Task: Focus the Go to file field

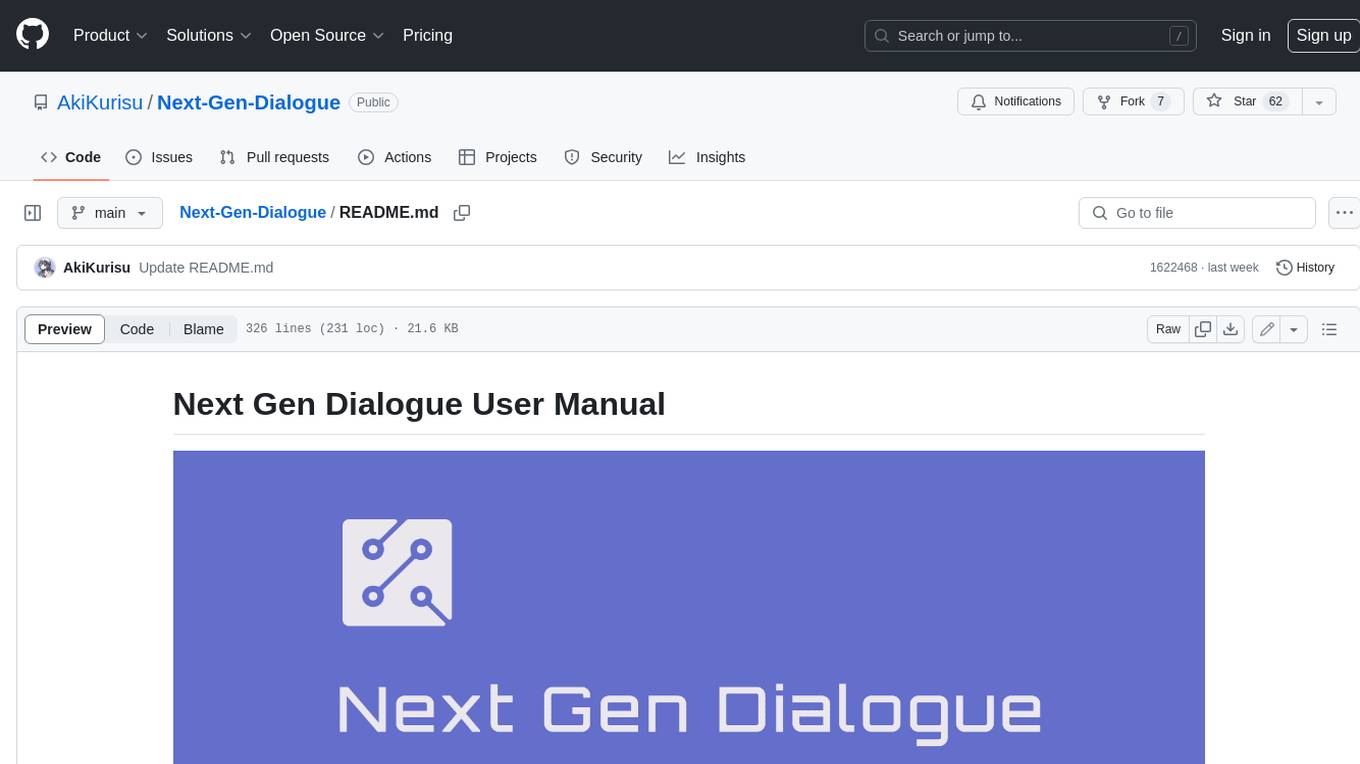Action: click(1197, 213)
